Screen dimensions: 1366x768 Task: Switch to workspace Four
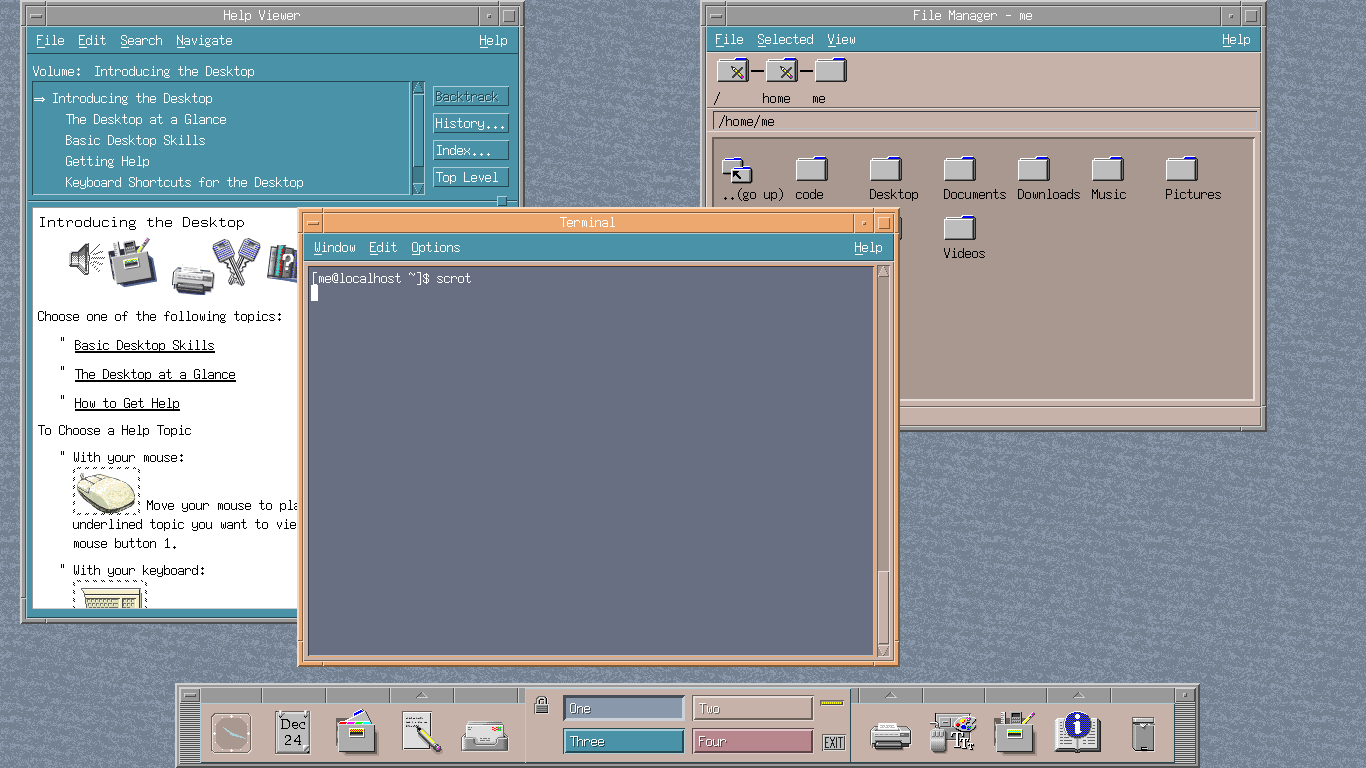click(752, 741)
